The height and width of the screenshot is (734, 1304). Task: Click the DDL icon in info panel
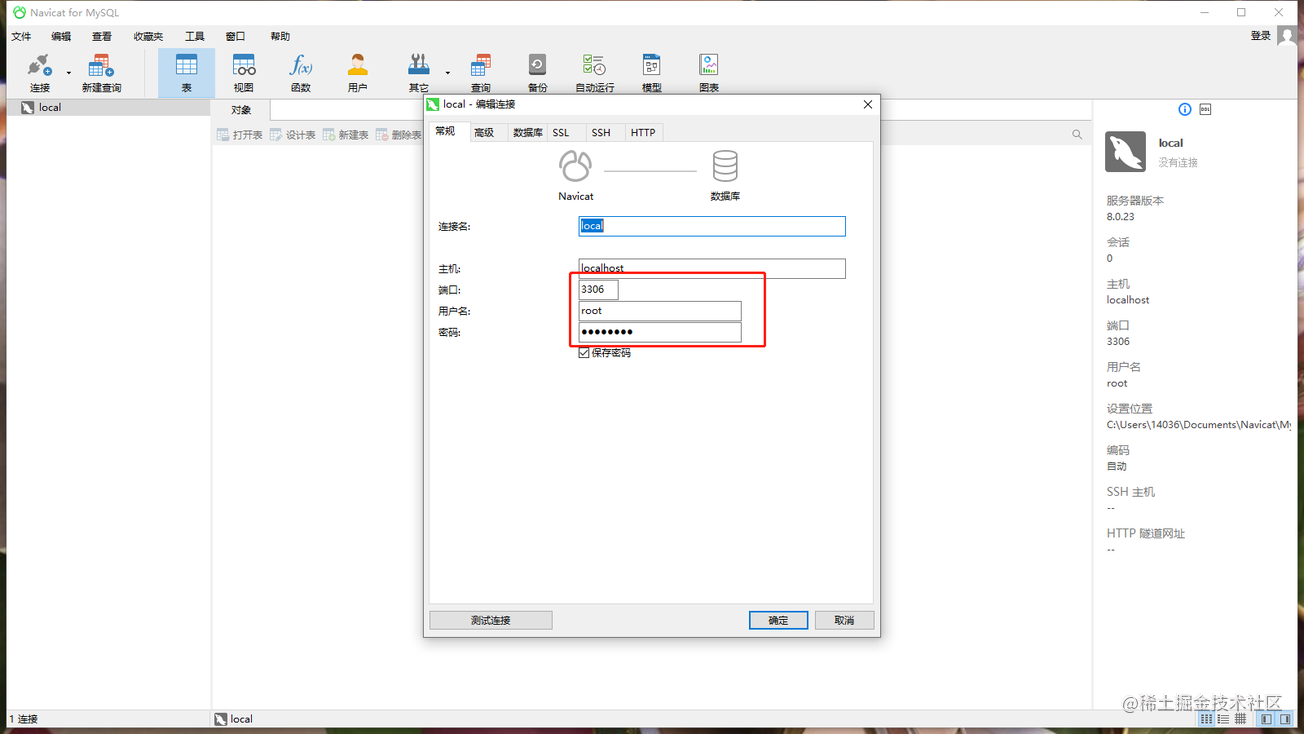click(1205, 109)
